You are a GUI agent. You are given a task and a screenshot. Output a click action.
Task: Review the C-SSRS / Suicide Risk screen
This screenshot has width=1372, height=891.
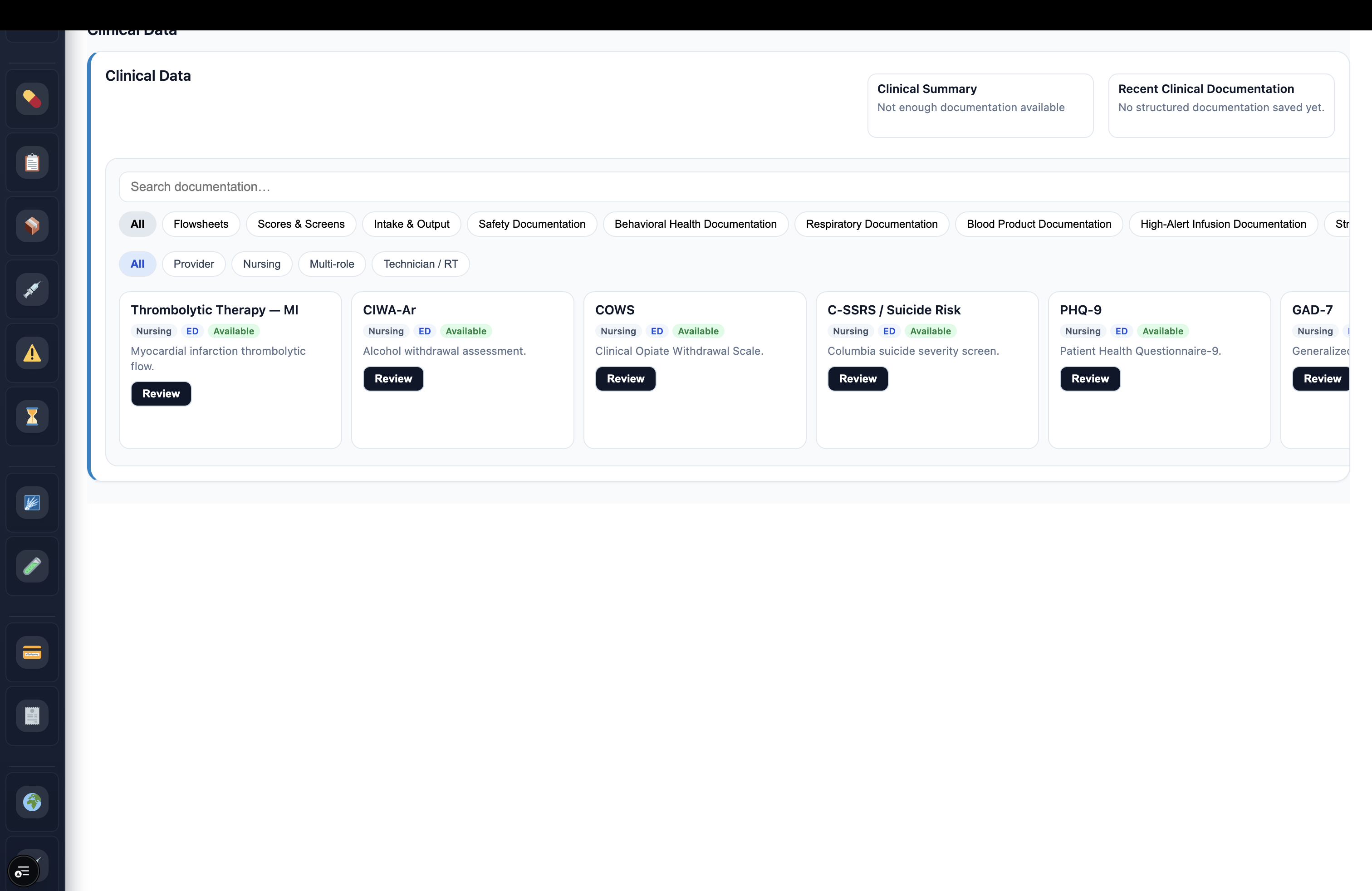(858, 379)
